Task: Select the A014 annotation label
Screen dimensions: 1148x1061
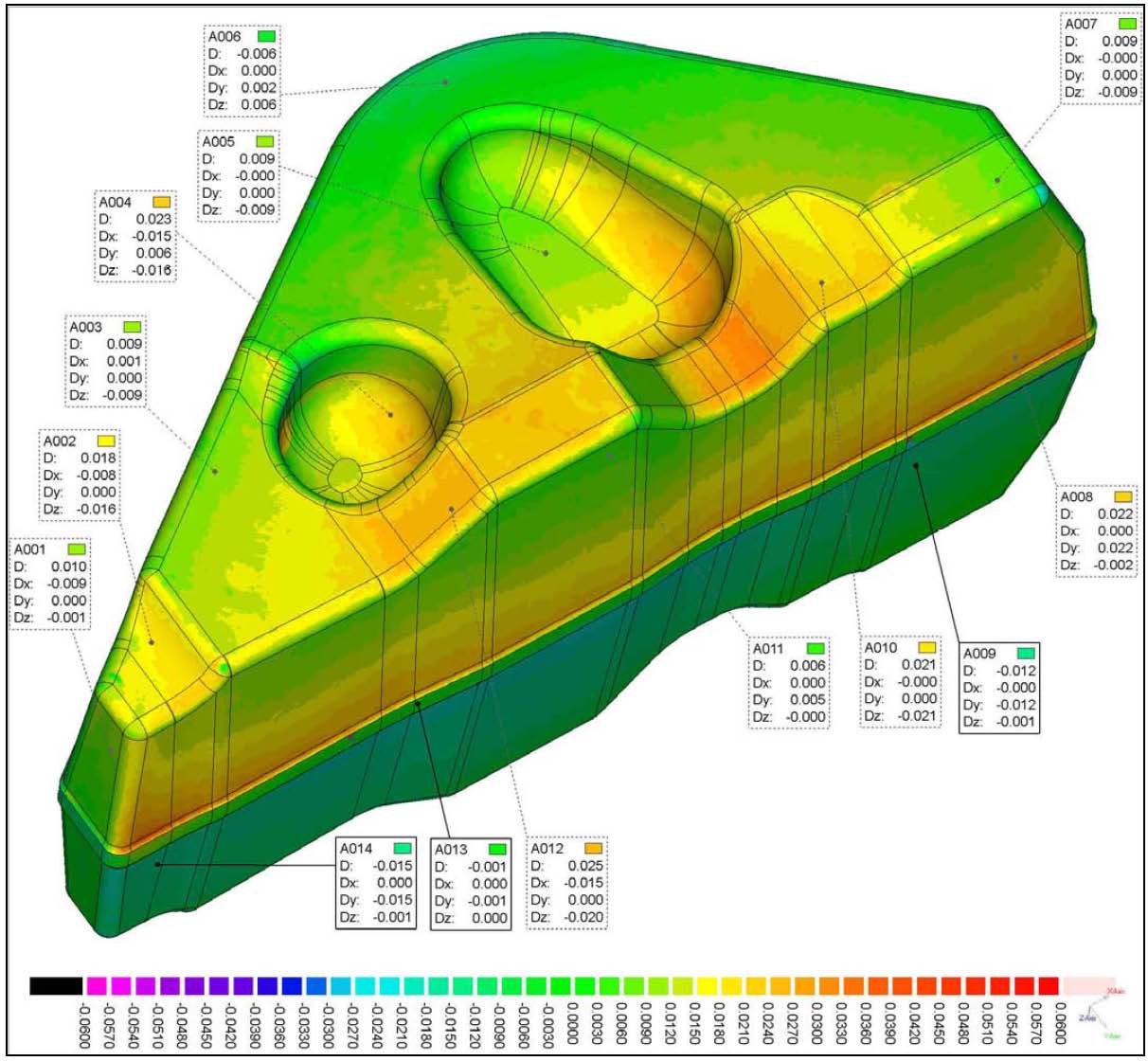Action: click(356, 848)
